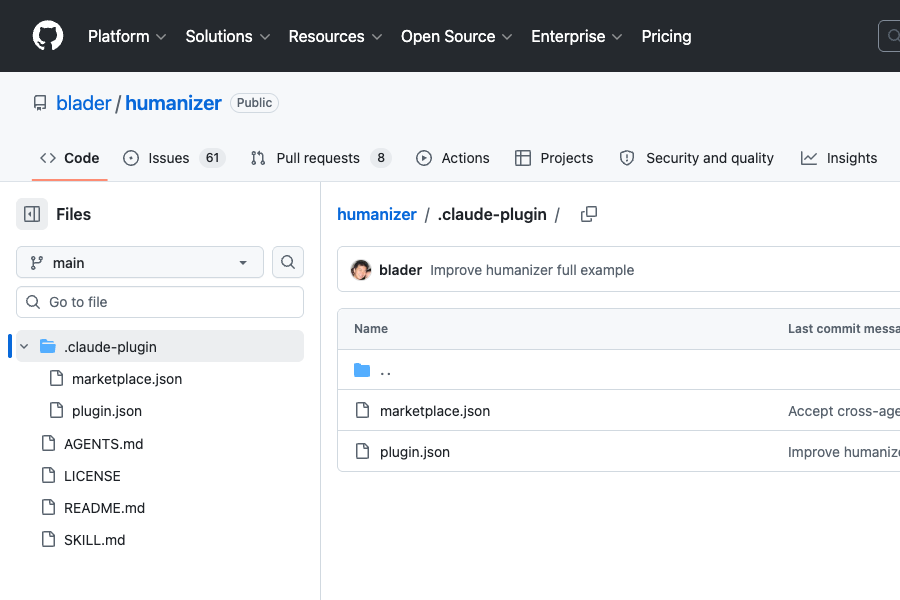
Task: Click the parent directory folder icon
Action: click(362, 370)
